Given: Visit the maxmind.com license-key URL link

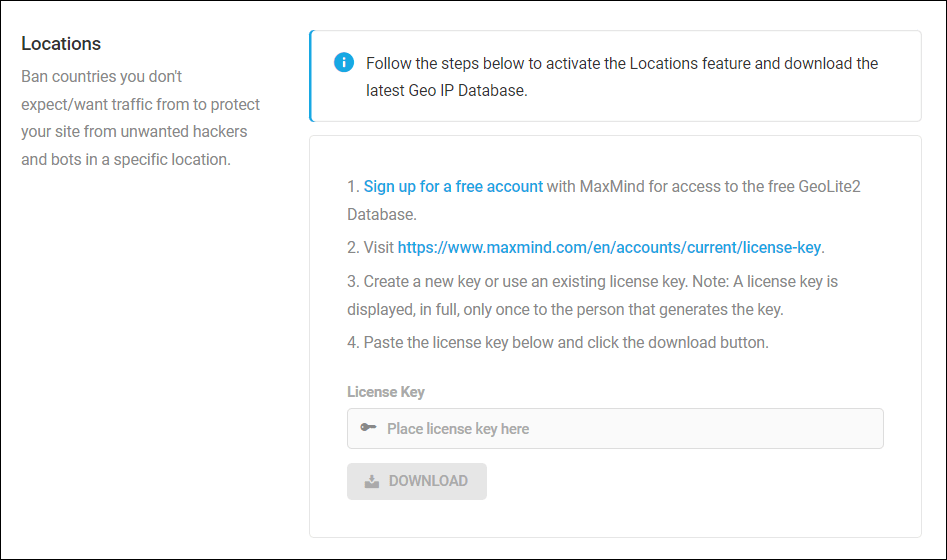Looking at the screenshot, I should [609, 248].
